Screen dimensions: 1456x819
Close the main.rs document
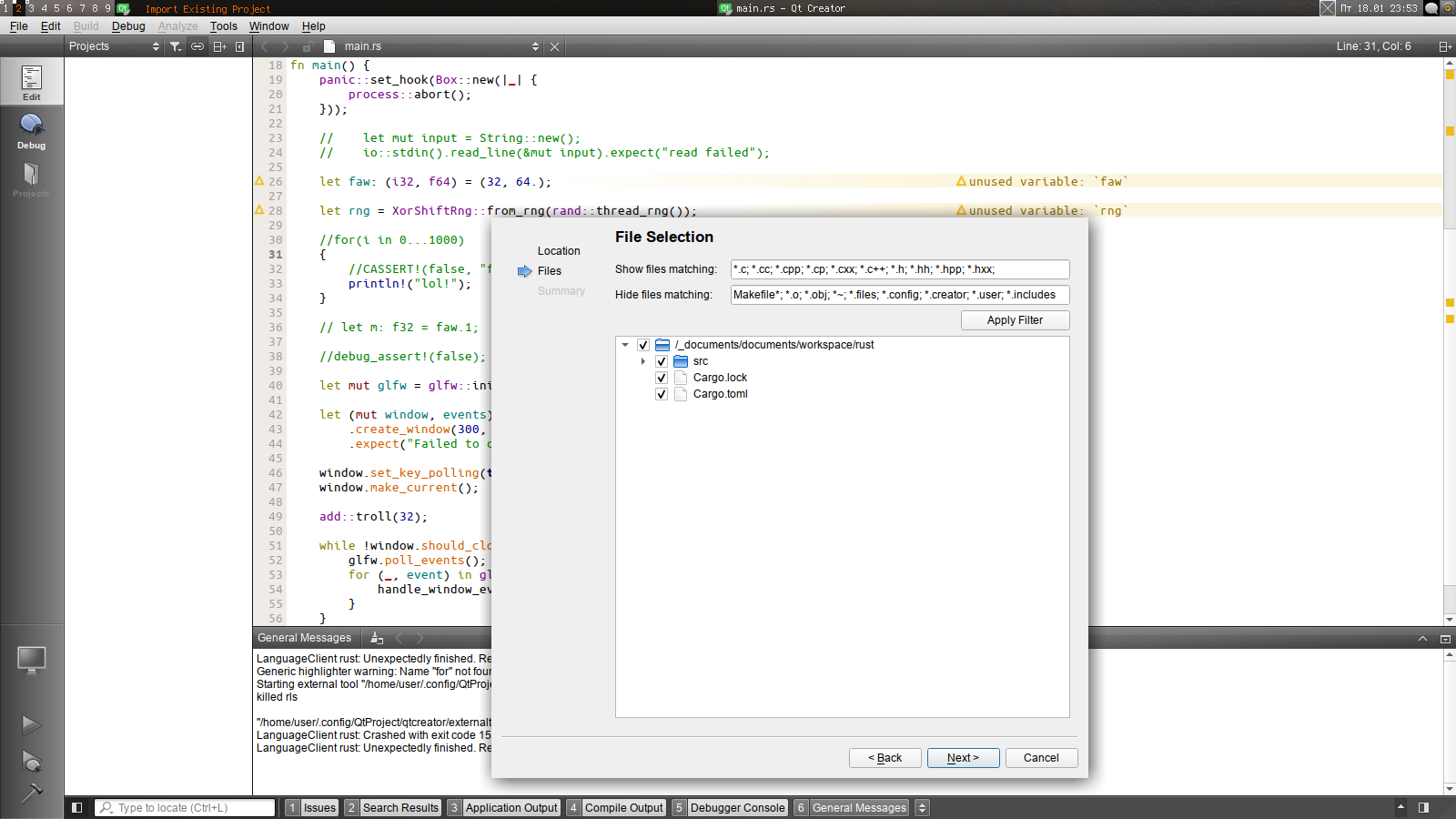(x=554, y=46)
